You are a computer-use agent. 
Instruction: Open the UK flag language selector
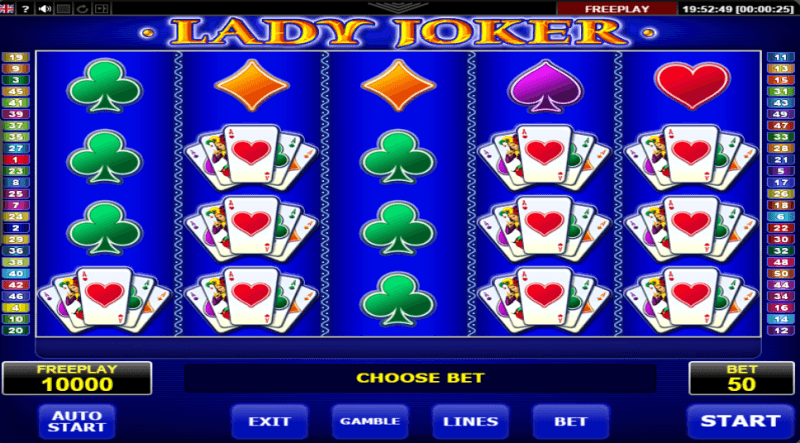click(x=7, y=8)
